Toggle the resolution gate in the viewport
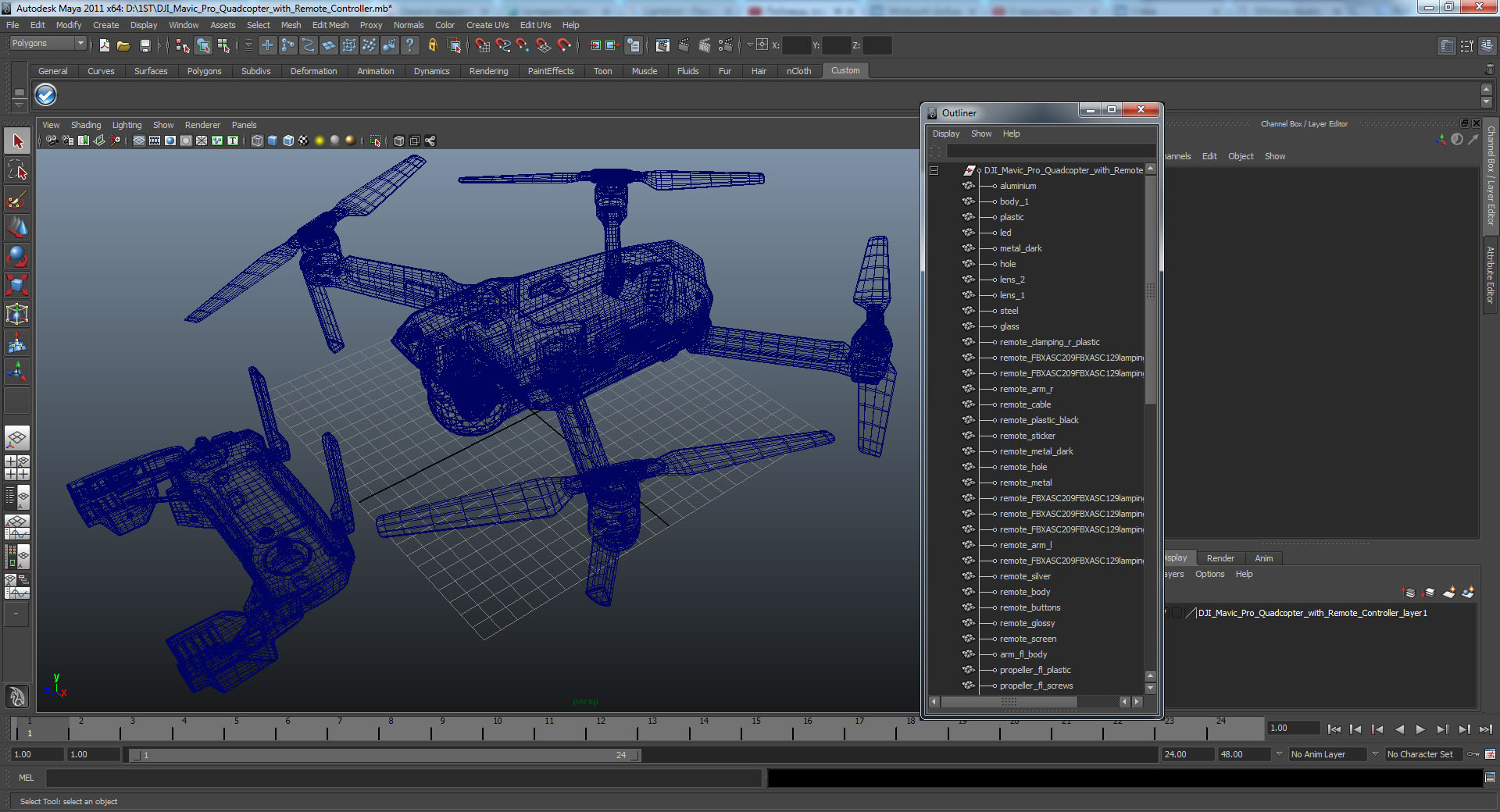 (170, 141)
